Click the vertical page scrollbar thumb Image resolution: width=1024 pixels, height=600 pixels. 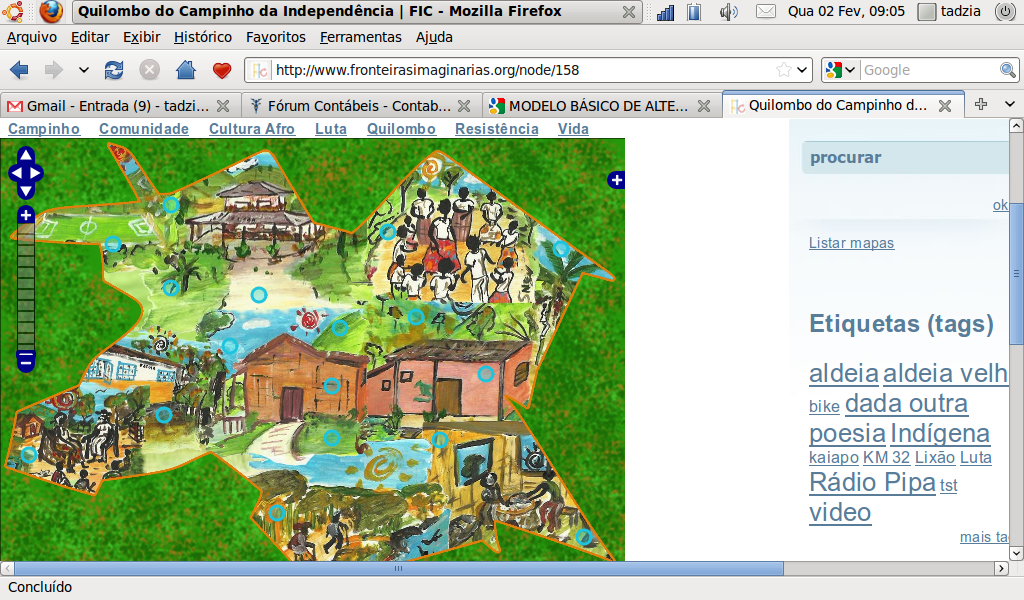tap(1016, 274)
